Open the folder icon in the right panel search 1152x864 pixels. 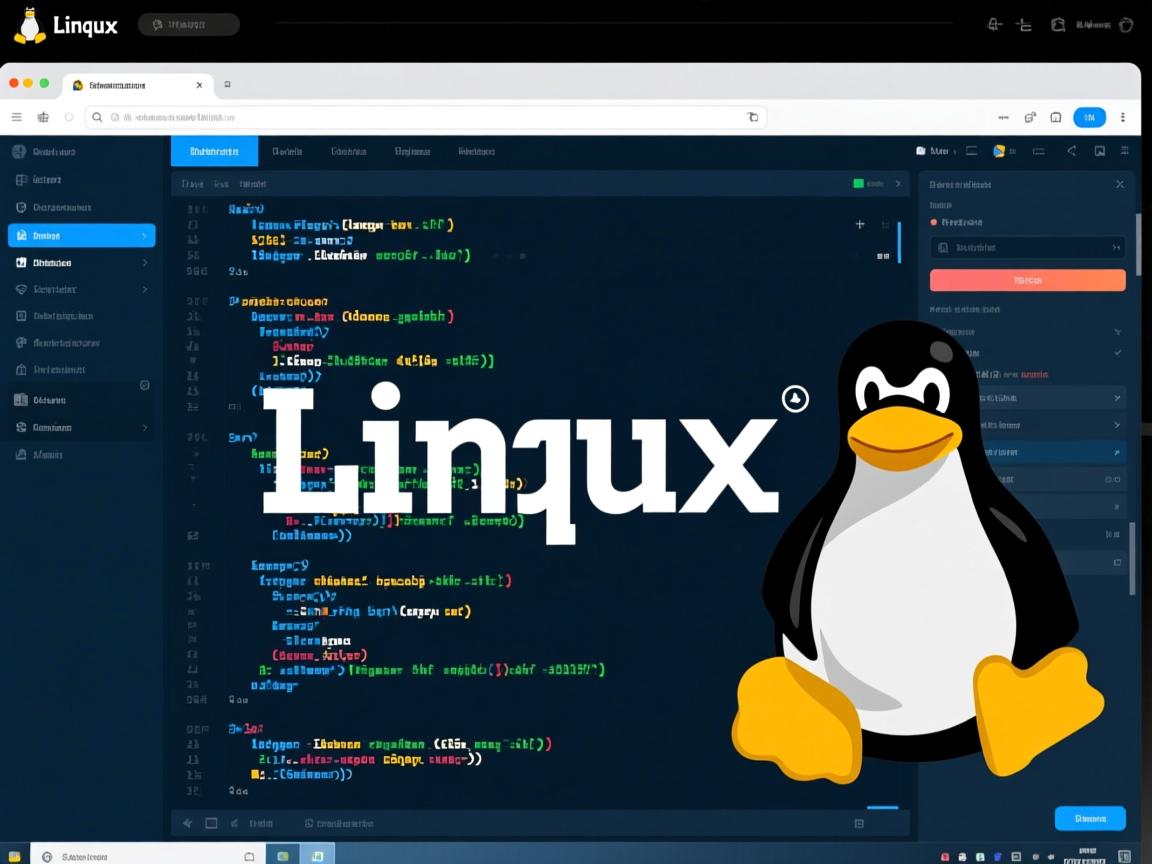pos(943,247)
